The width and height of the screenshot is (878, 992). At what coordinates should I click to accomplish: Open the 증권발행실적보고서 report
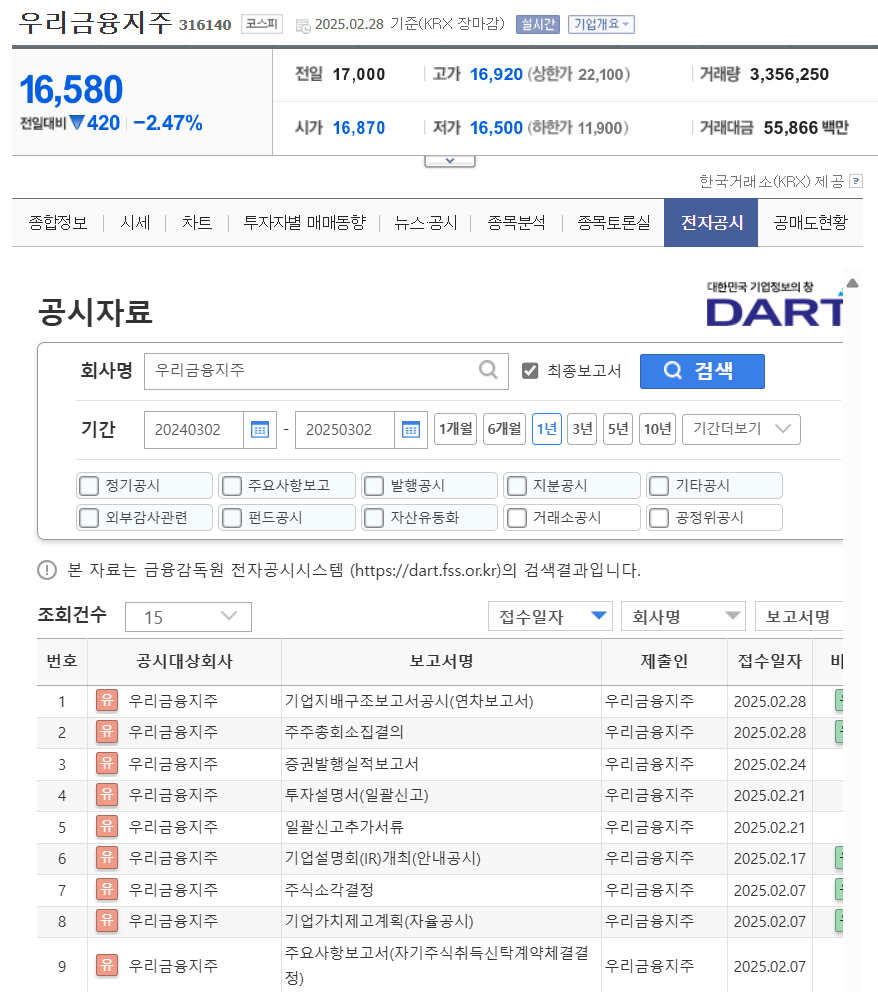pyautogui.click(x=352, y=764)
